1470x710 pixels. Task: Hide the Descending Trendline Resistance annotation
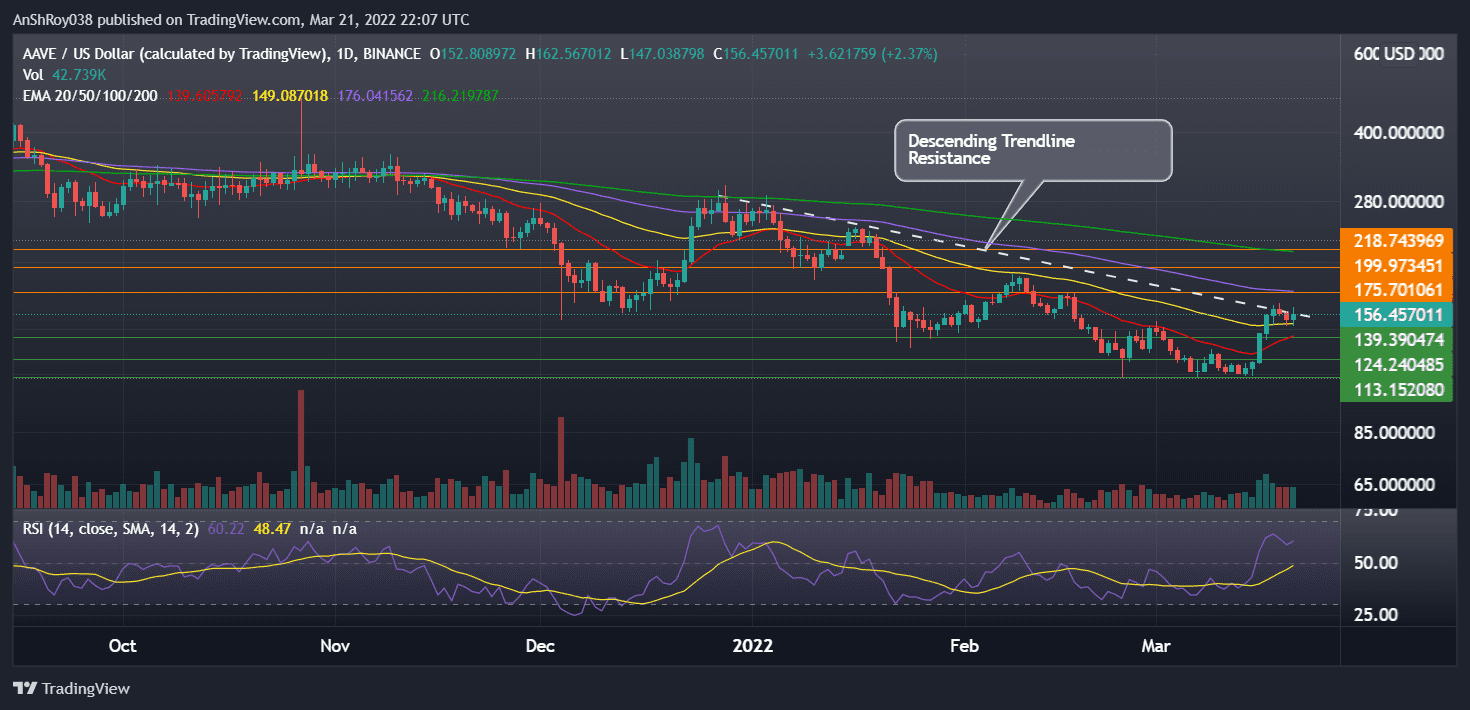(x=1032, y=150)
